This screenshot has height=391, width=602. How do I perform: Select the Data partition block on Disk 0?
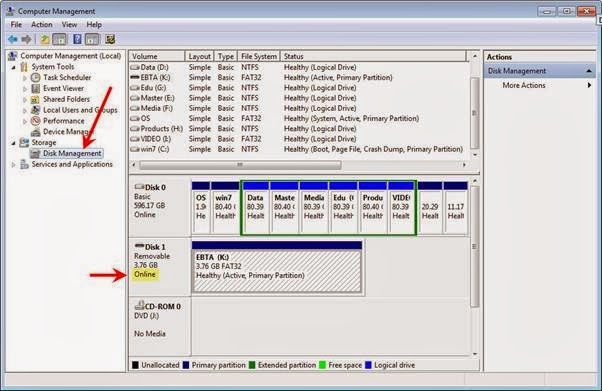point(256,207)
